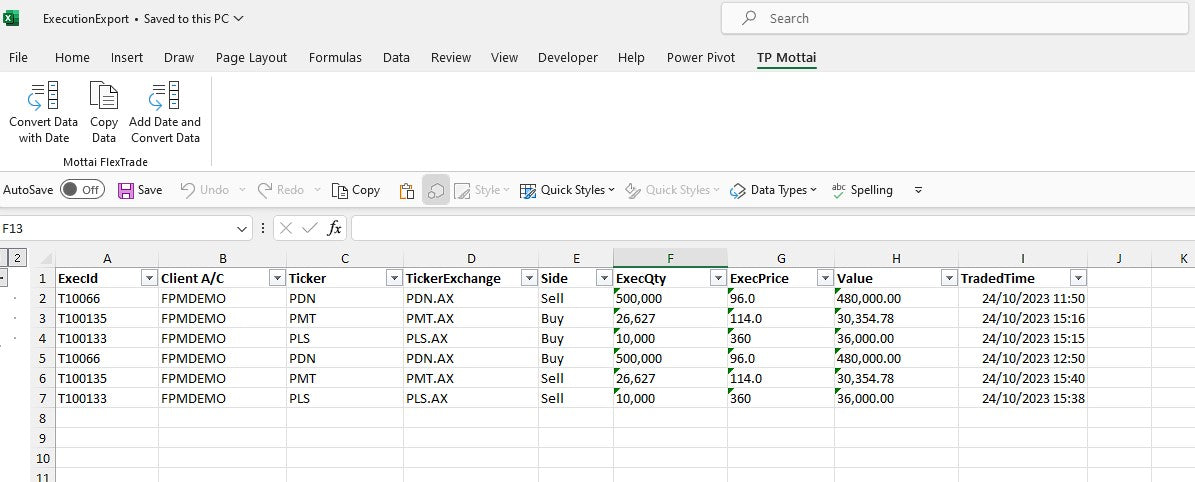The width and height of the screenshot is (1195, 482).
Task: Open Client A/C column filter dropdown
Action: pyautogui.click(x=277, y=278)
